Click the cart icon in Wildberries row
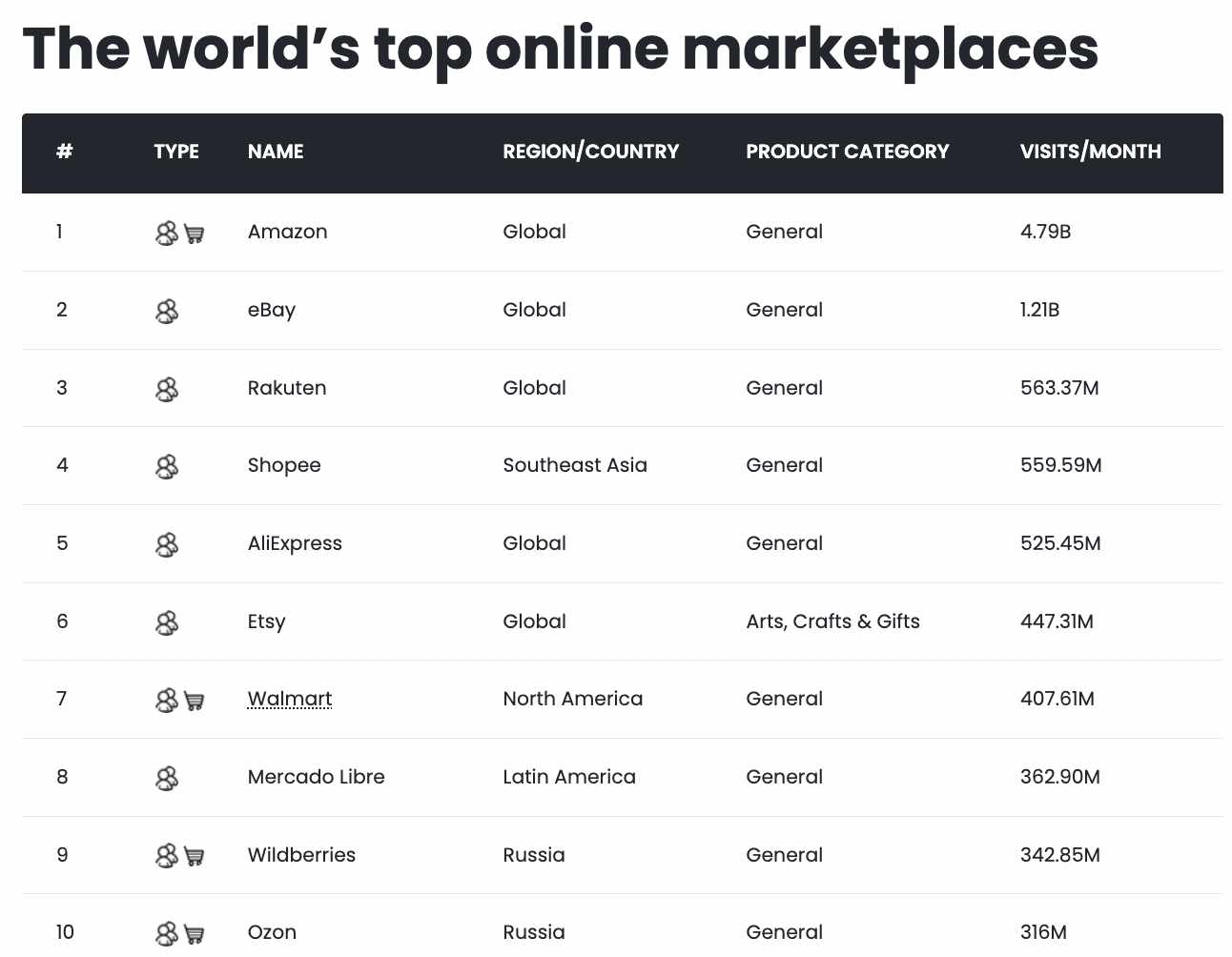The image size is (1232, 957). tap(195, 856)
